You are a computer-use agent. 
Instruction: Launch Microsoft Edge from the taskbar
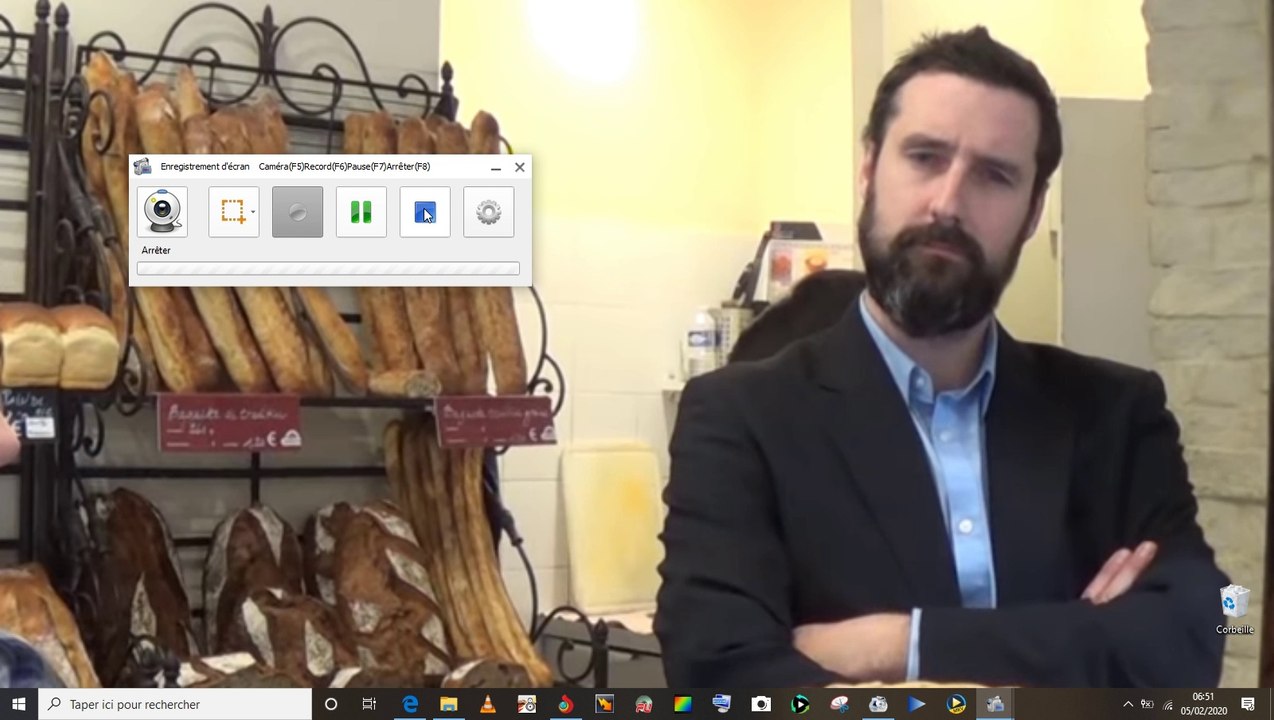409,704
